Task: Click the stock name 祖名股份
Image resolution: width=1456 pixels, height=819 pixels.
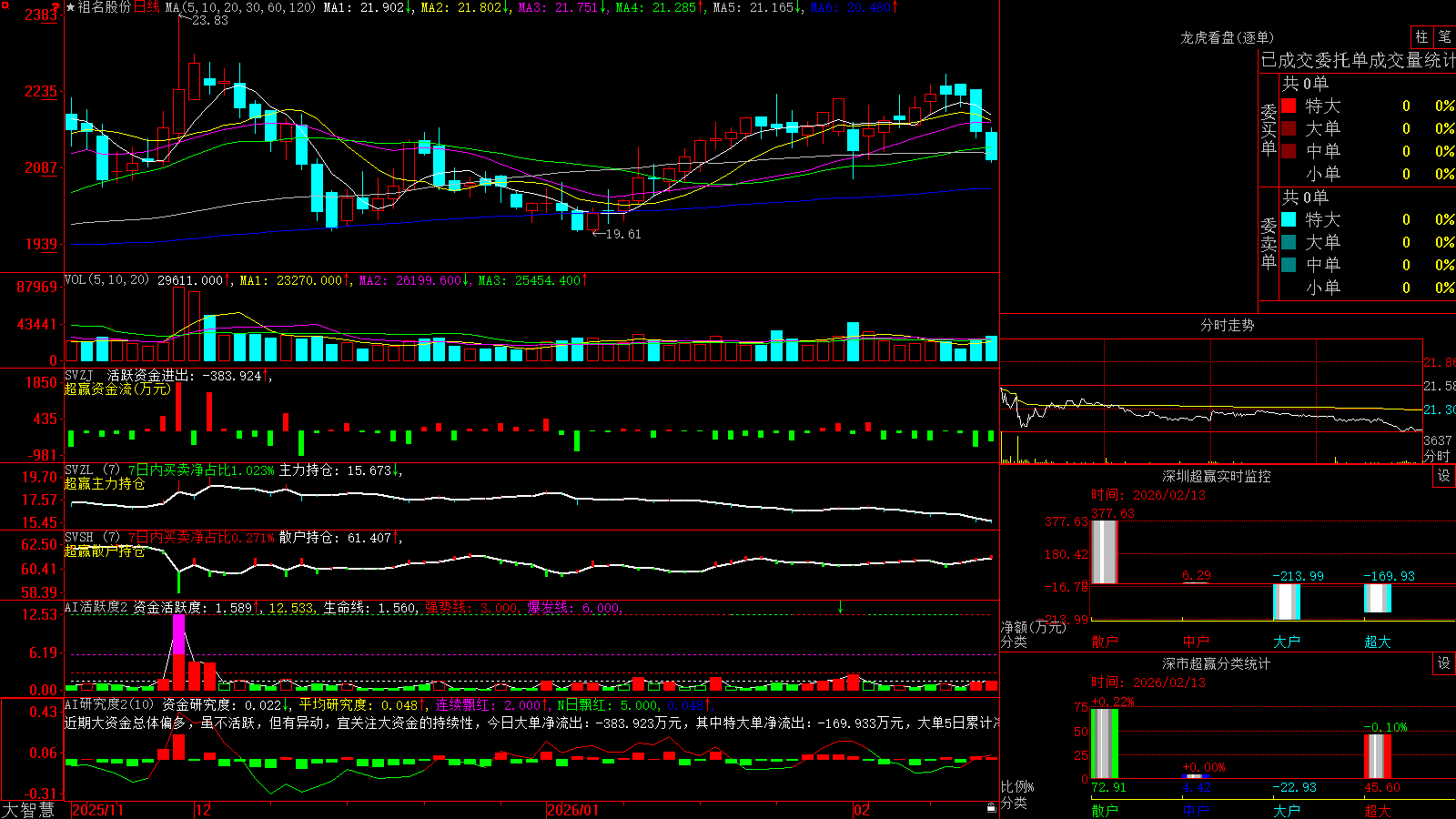Action: point(105,7)
